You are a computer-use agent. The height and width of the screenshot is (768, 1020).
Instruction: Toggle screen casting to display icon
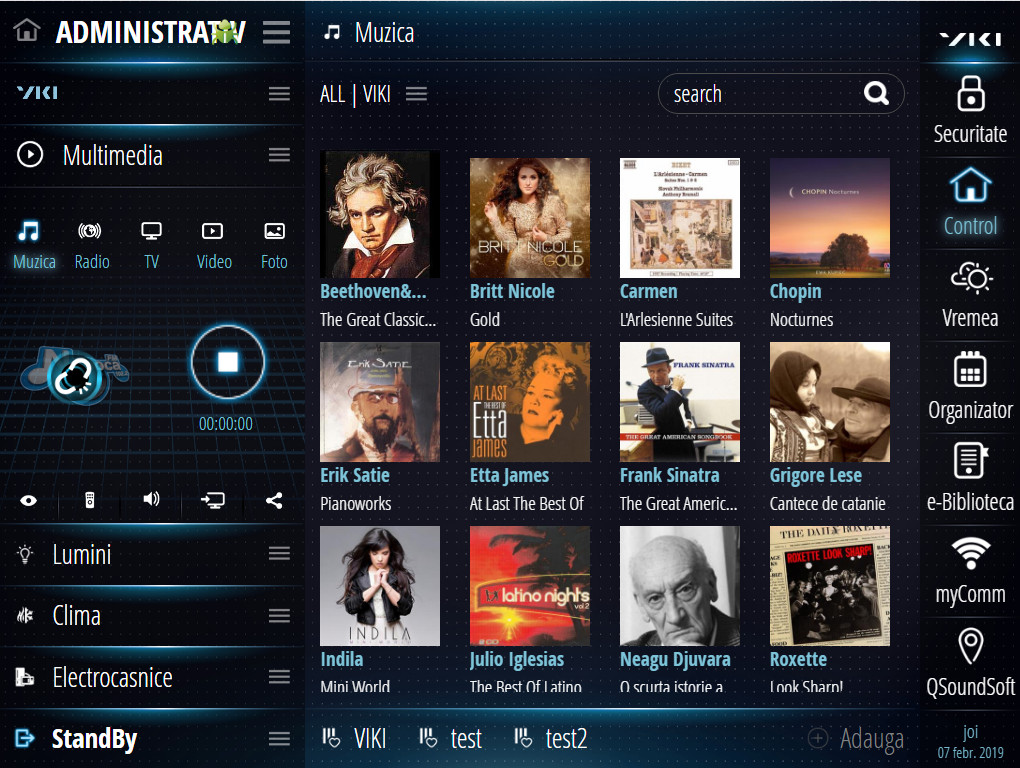tap(212, 500)
